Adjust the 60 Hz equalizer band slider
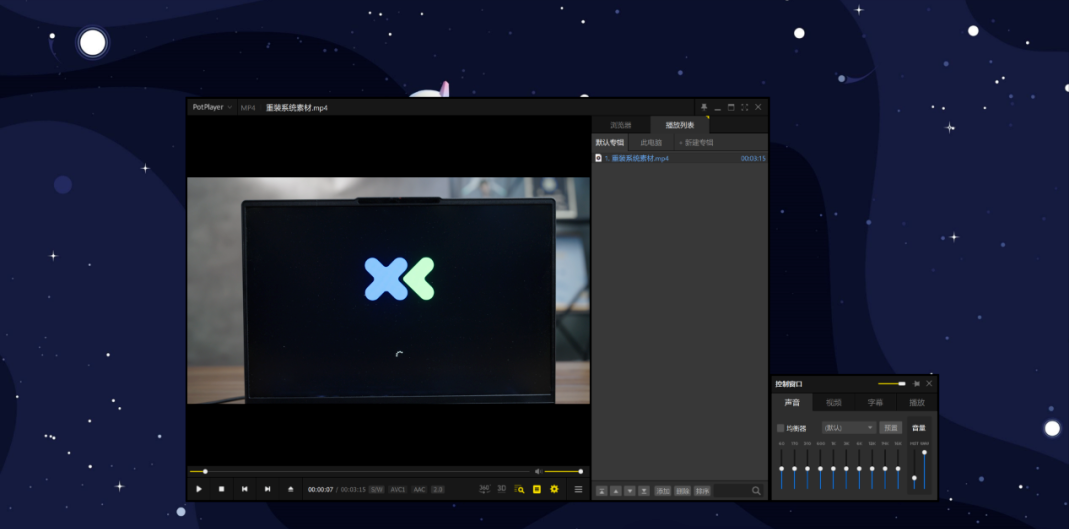Viewport: 1069px width, 529px height. (x=781, y=468)
